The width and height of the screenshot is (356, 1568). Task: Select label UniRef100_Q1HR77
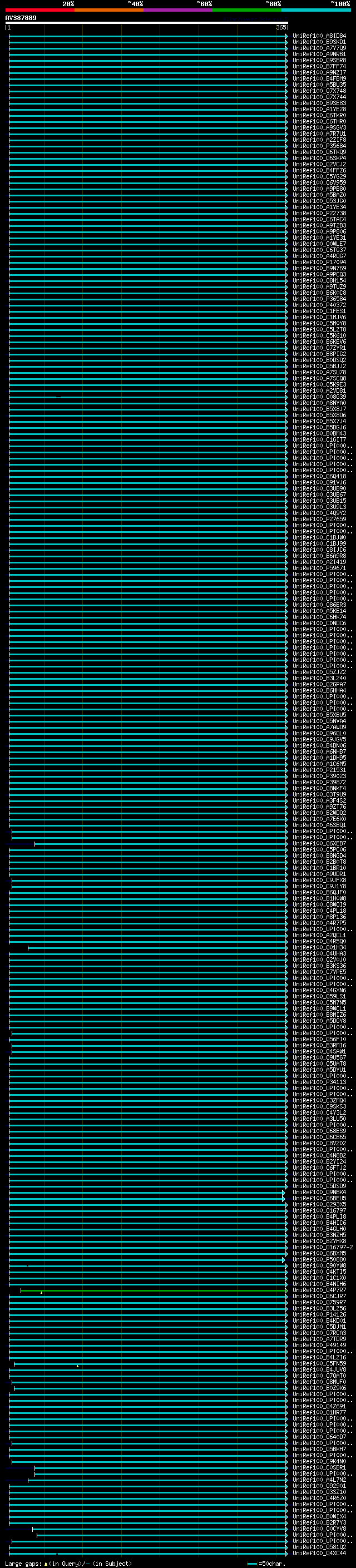click(319, 1413)
